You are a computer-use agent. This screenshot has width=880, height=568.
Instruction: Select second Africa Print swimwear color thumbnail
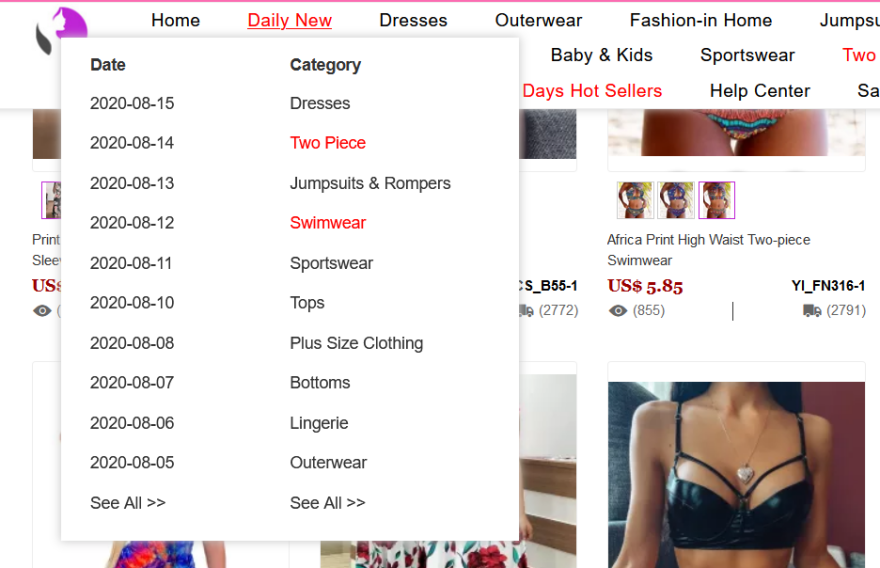[x=676, y=200]
